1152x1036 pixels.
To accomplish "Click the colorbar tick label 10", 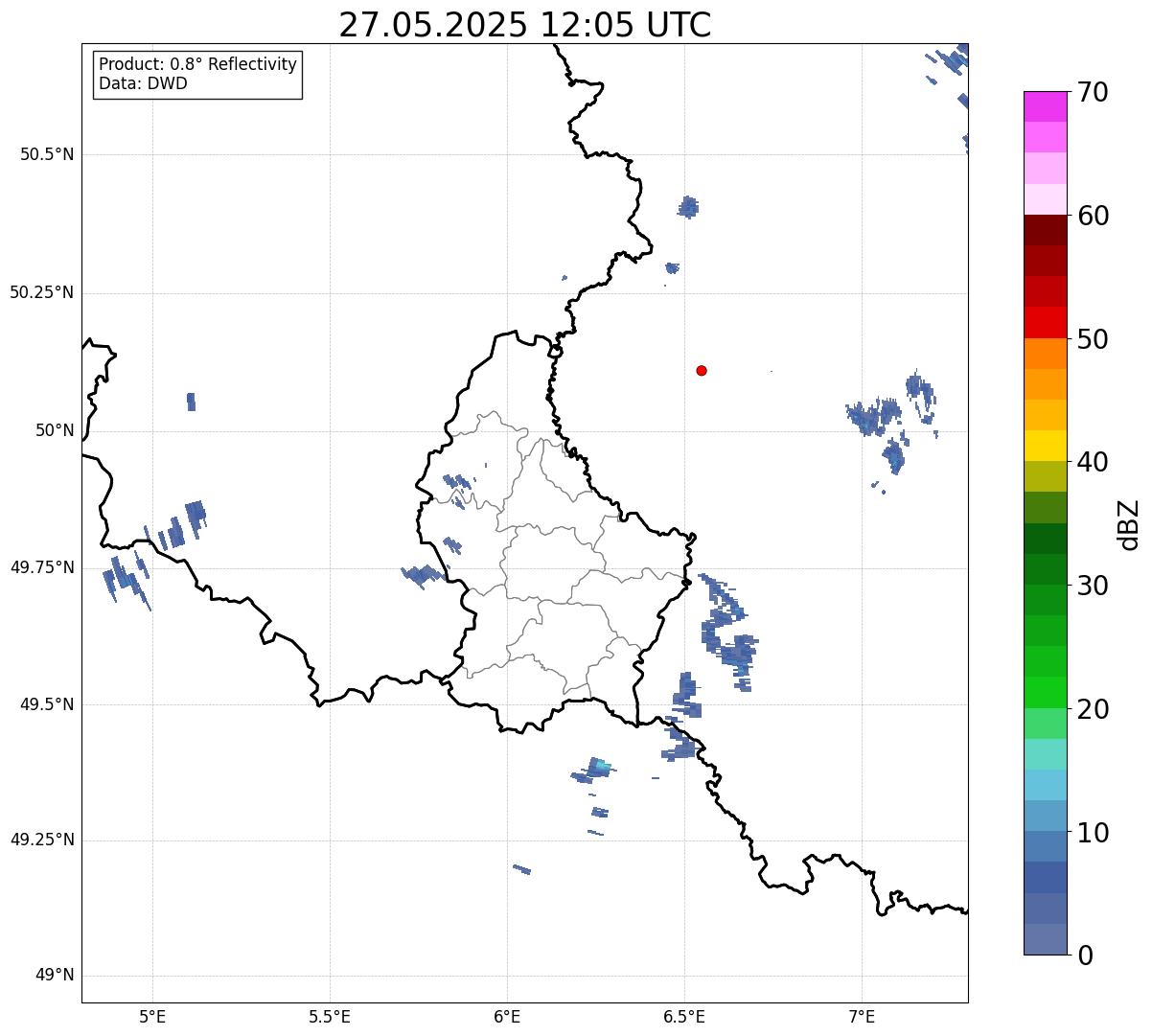I will point(1093,833).
